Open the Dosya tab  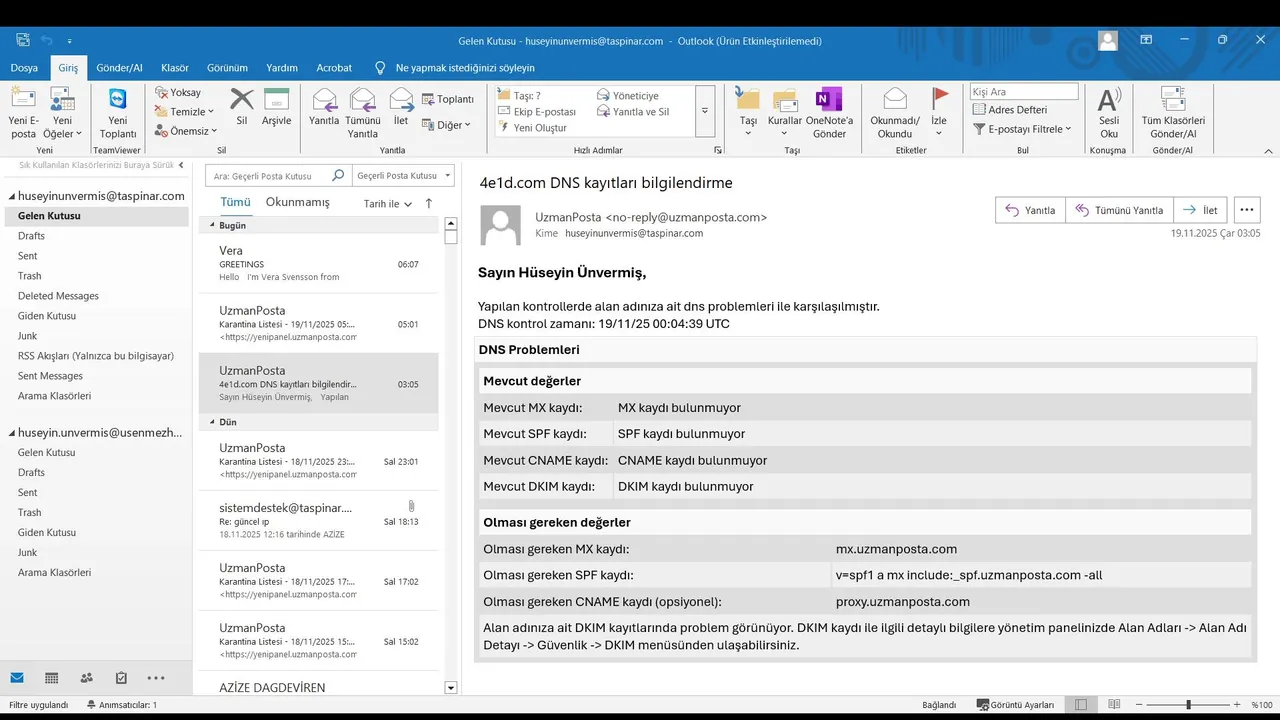pos(24,68)
